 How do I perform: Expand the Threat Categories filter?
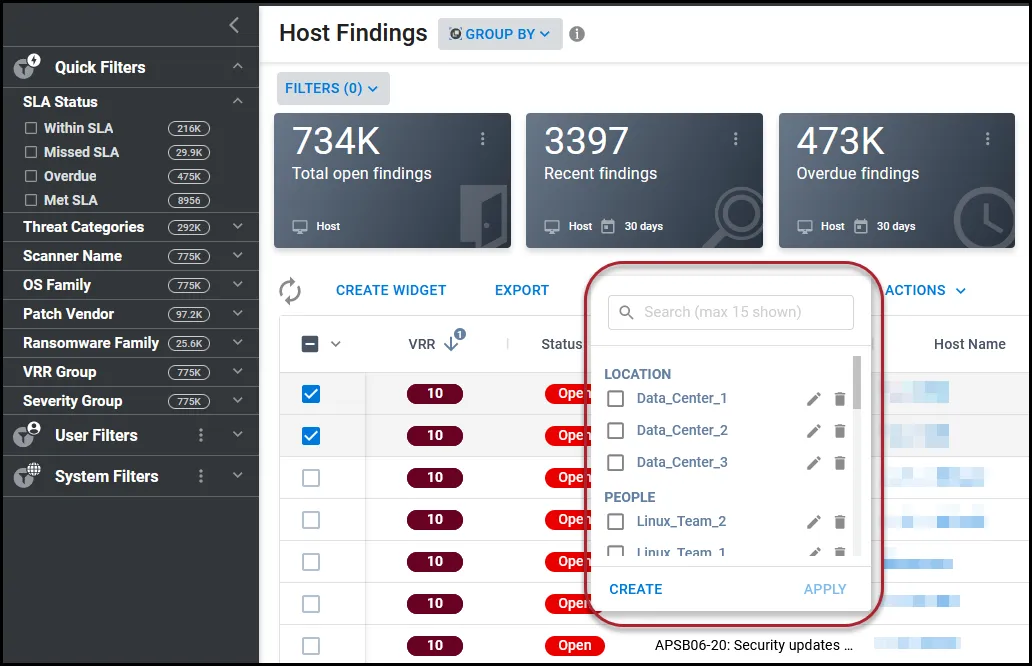tap(238, 226)
